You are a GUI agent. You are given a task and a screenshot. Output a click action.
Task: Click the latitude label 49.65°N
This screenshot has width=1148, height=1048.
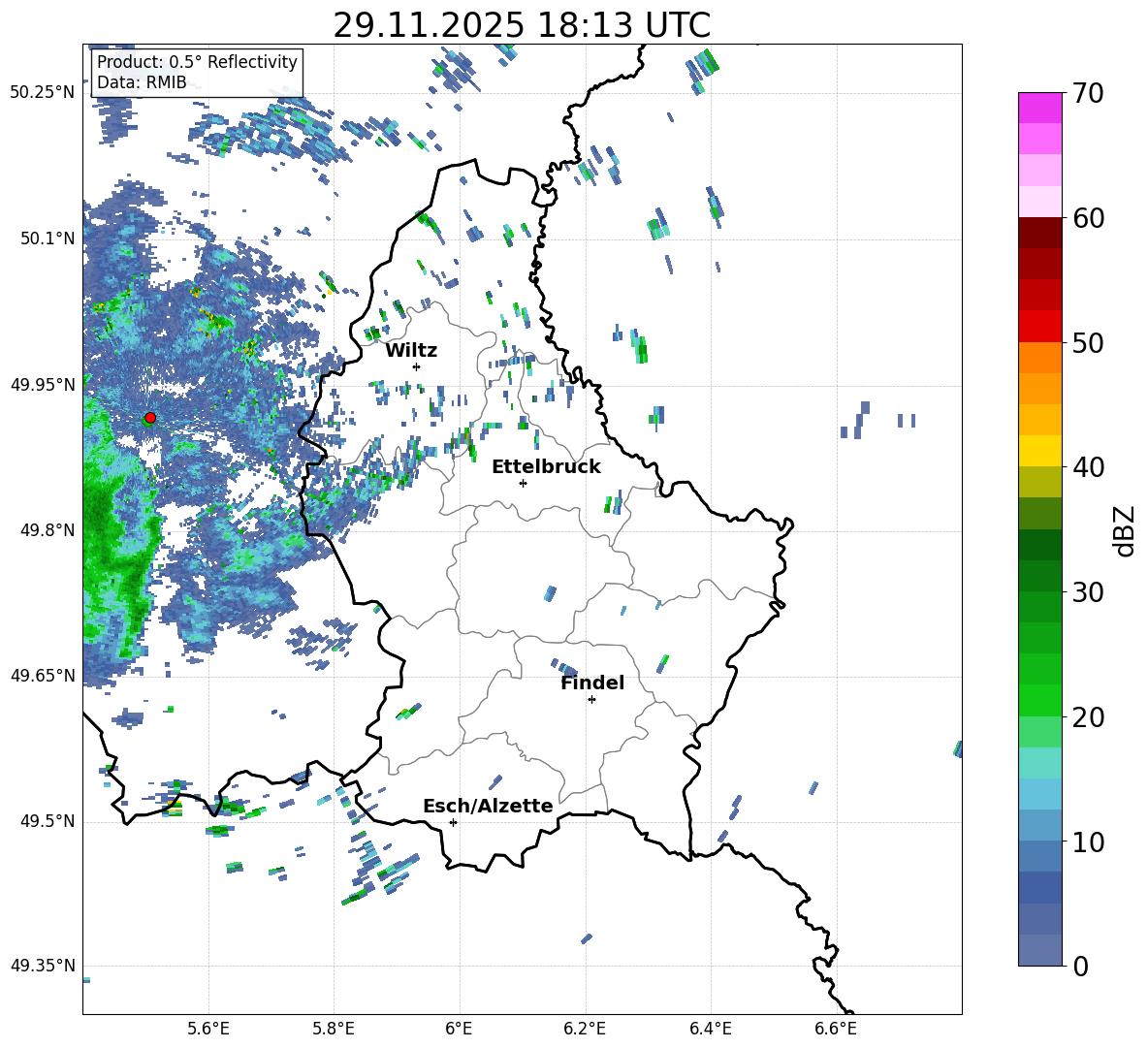pyautogui.click(x=44, y=676)
